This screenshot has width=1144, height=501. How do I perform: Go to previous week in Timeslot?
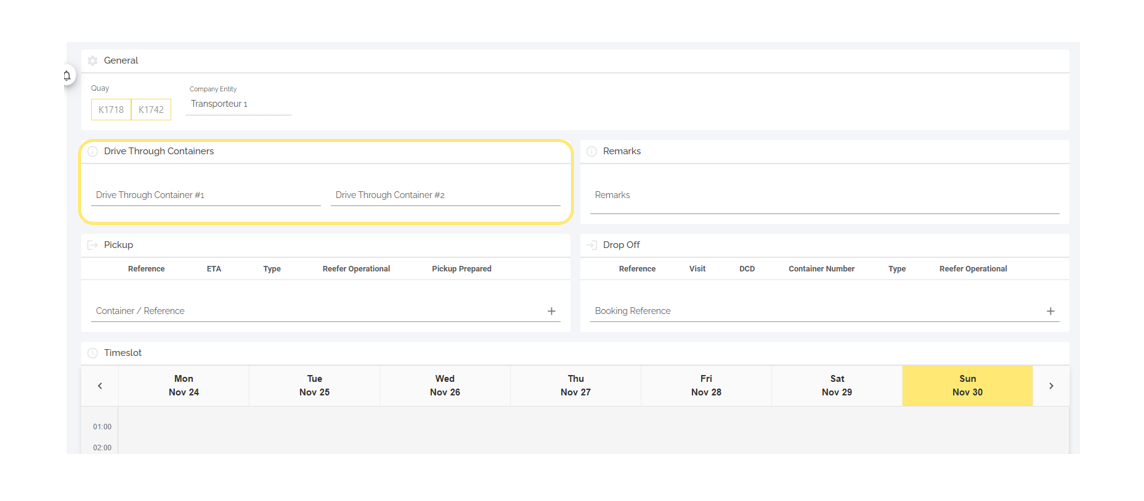(x=100, y=386)
